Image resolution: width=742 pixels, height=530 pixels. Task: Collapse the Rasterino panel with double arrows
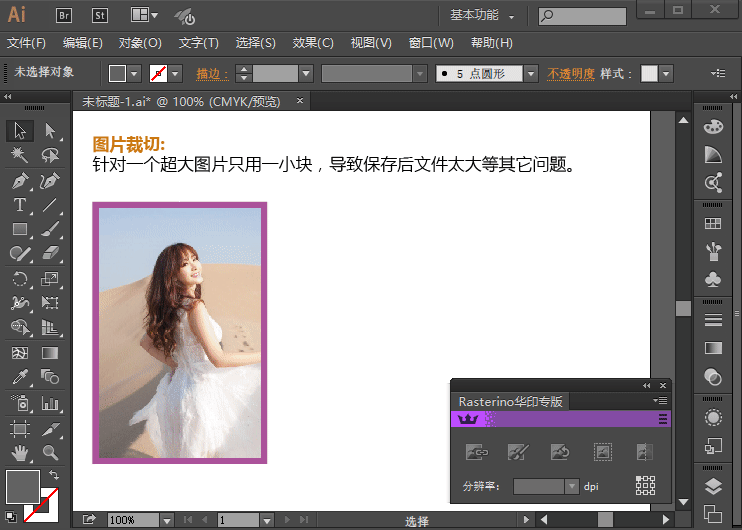coord(646,385)
